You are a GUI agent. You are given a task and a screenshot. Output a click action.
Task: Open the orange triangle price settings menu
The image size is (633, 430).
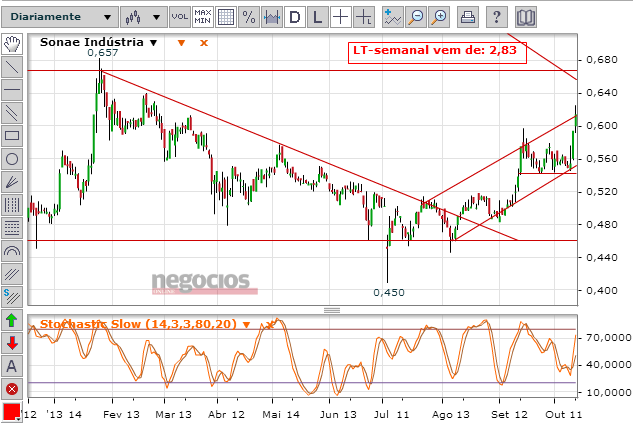point(181,43)
